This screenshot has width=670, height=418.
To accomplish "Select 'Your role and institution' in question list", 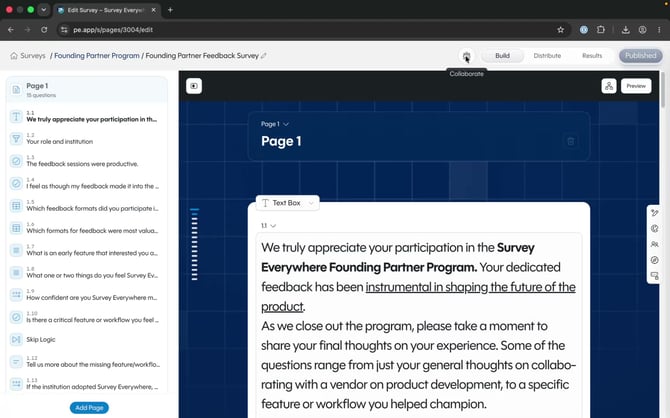I will coord(59,141).
